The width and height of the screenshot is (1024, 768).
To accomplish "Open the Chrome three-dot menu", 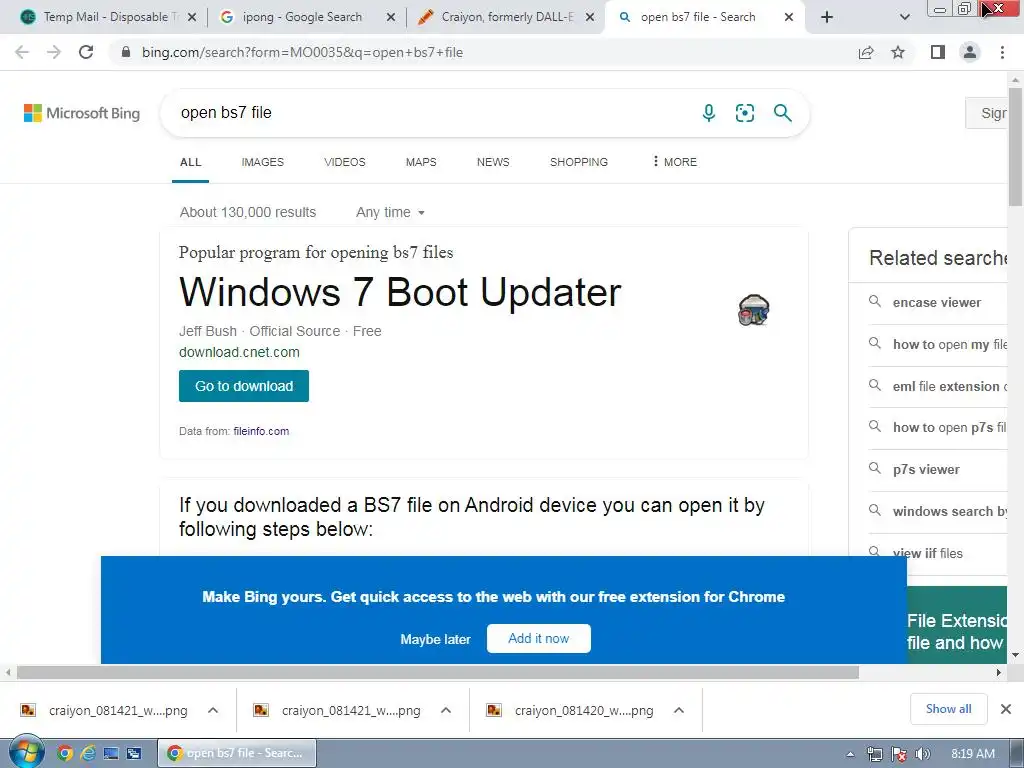I will point(1002,52).
